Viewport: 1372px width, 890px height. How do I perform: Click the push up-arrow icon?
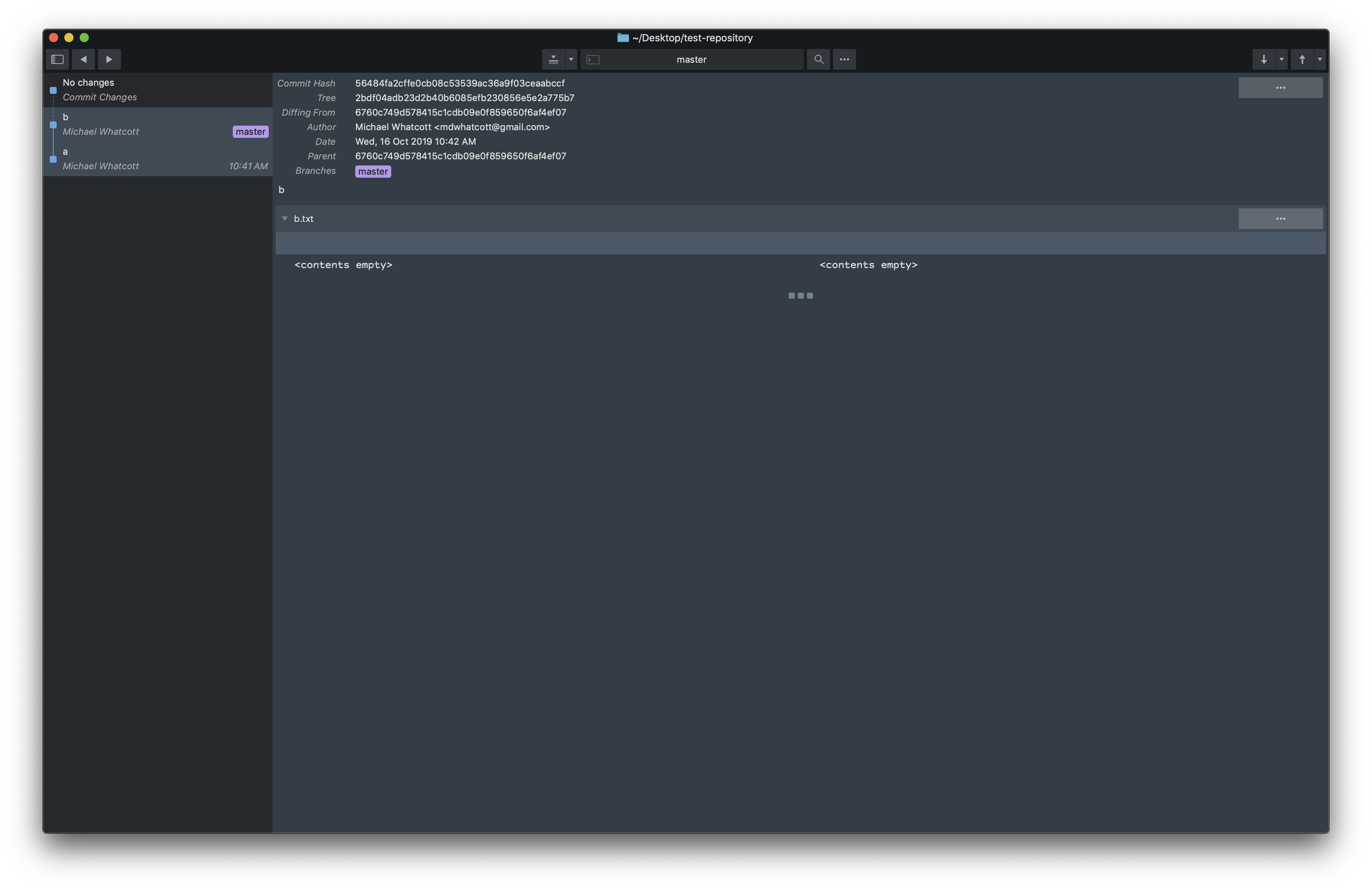click(x=1302, y=59)
